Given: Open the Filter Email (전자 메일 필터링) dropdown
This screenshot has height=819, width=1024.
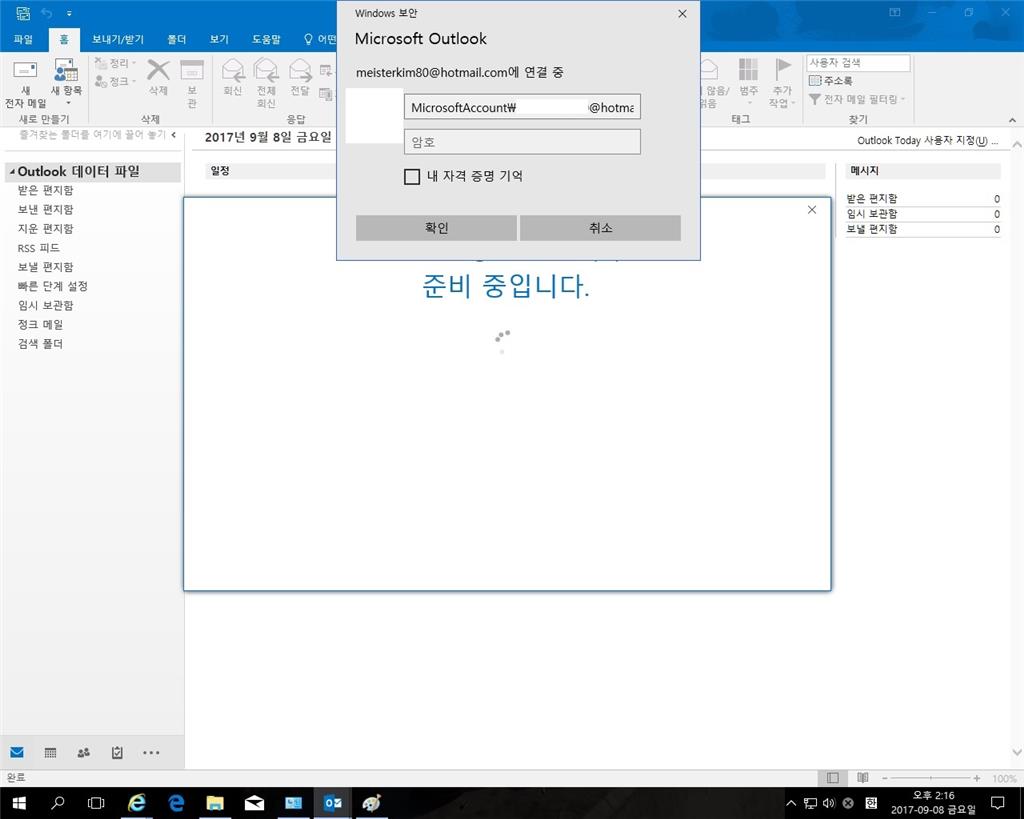Looking at the screenshot, I should [857, 99].
